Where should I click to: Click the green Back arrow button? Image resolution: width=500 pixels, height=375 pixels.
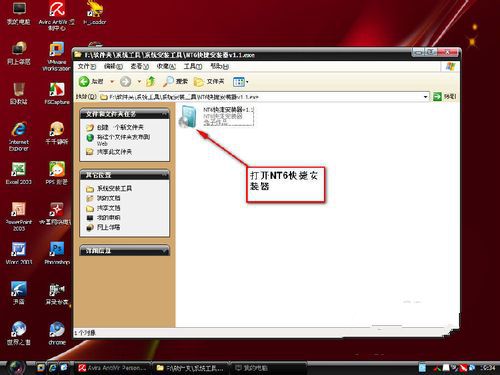tap(84, 81)
